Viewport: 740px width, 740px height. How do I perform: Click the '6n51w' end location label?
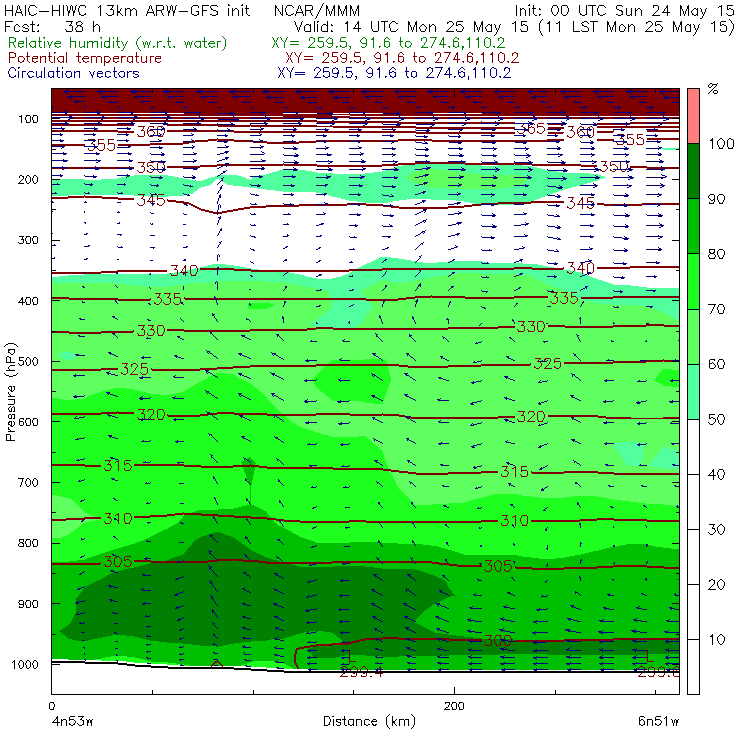pos(658,722)
